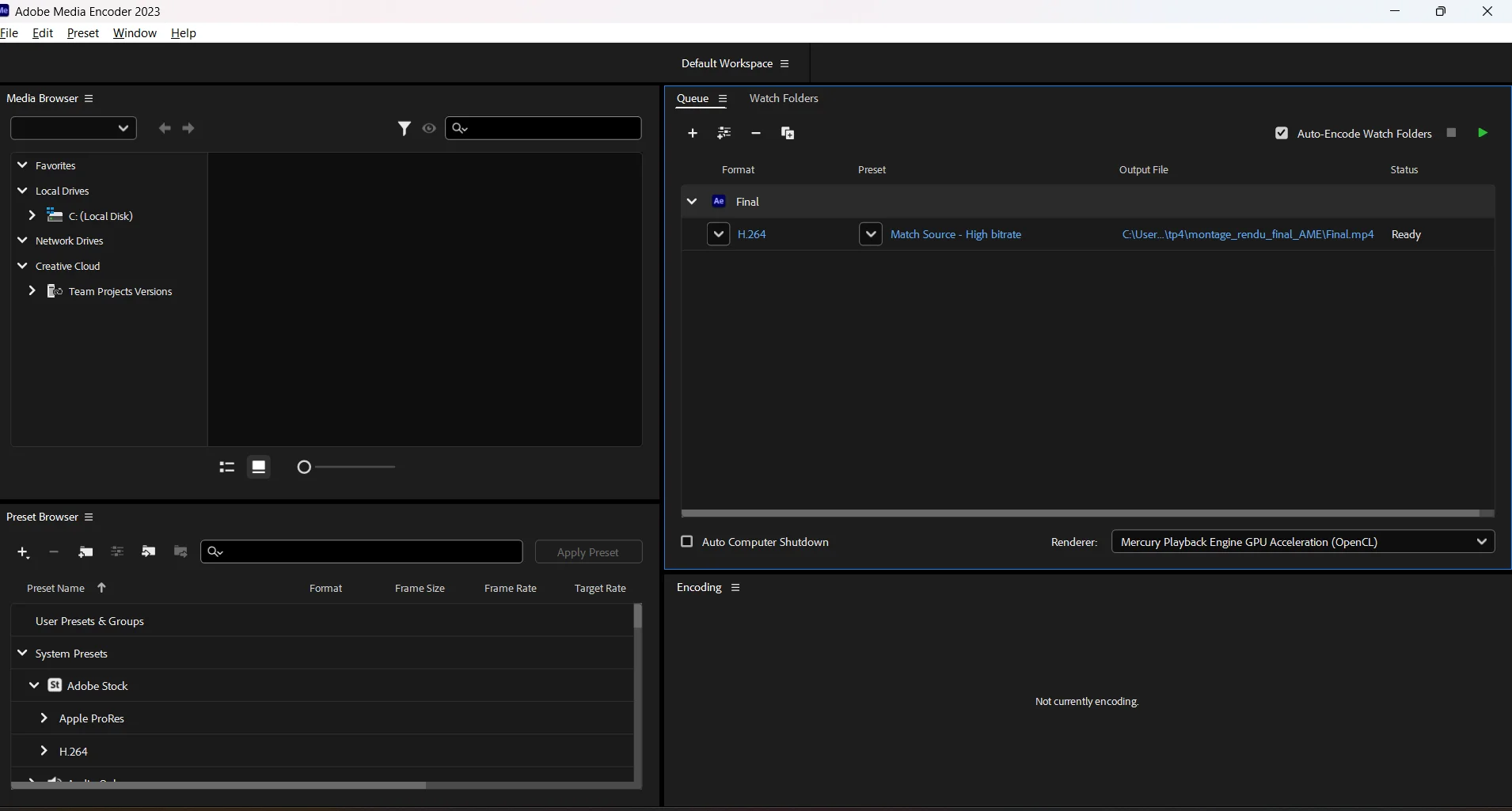Switch Media Browser to thumbnail view
This screenshot has width=1512, height=811.
click(x=259, y=467)
